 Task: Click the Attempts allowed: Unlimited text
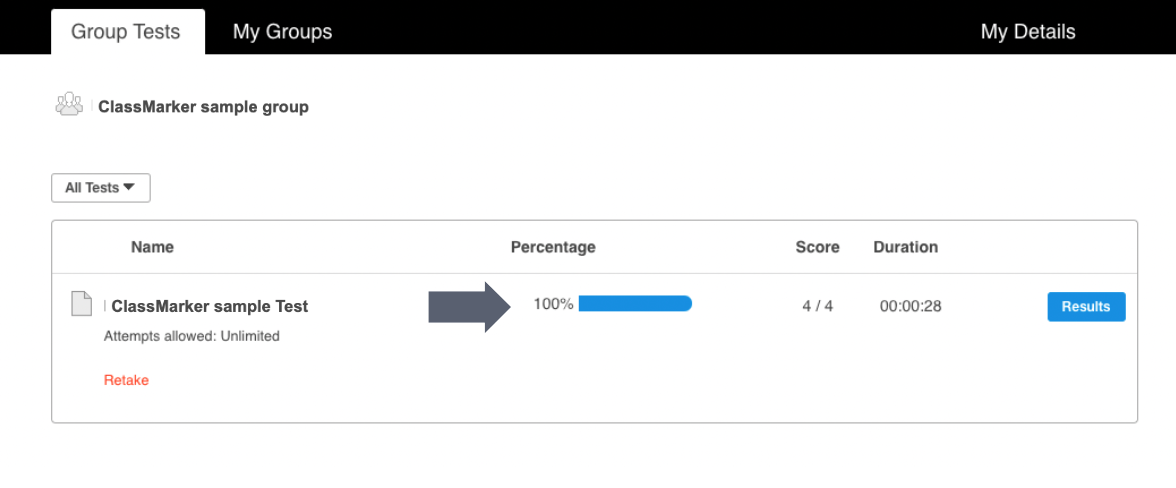[192, 336]
